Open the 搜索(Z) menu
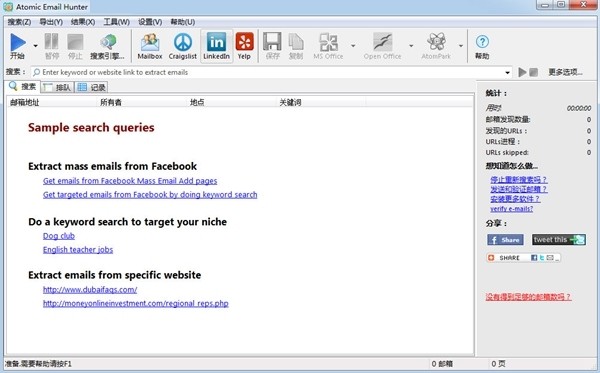The width and height of the screenshot is (600, 373). (x=19, y=22)
